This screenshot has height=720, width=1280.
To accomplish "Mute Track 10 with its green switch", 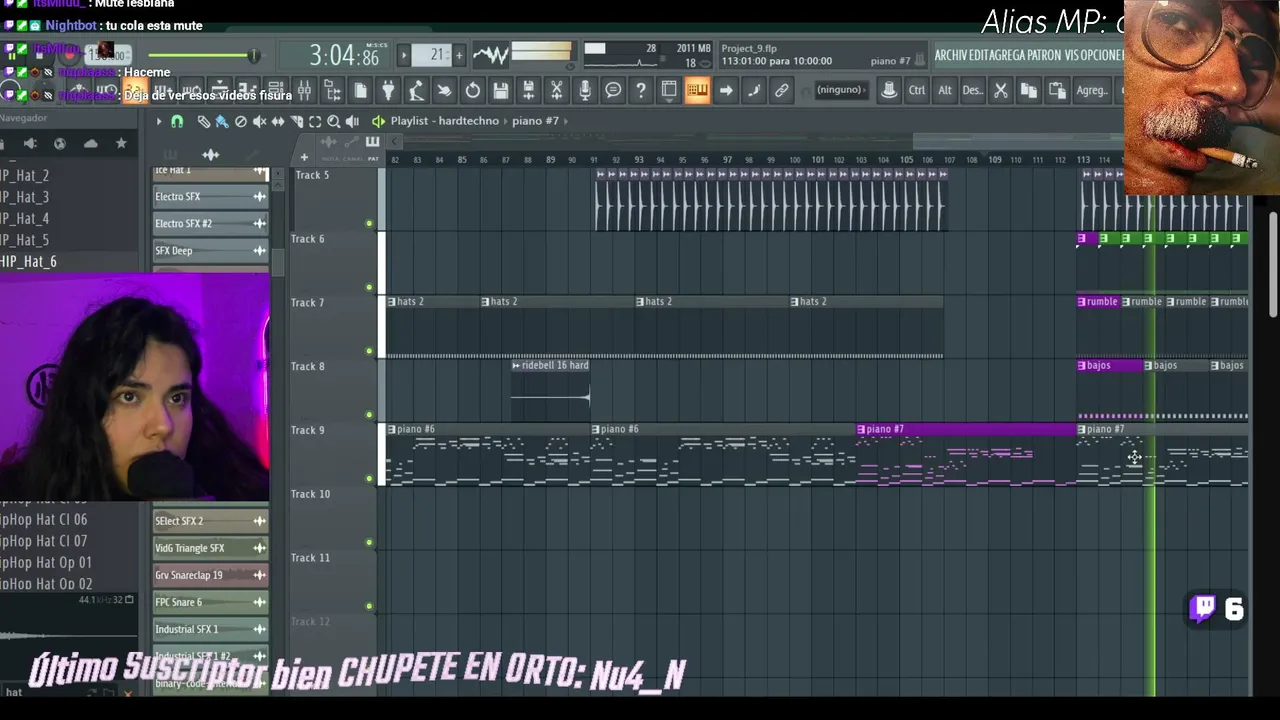I will pyautogui.click(x=369, y=543).
